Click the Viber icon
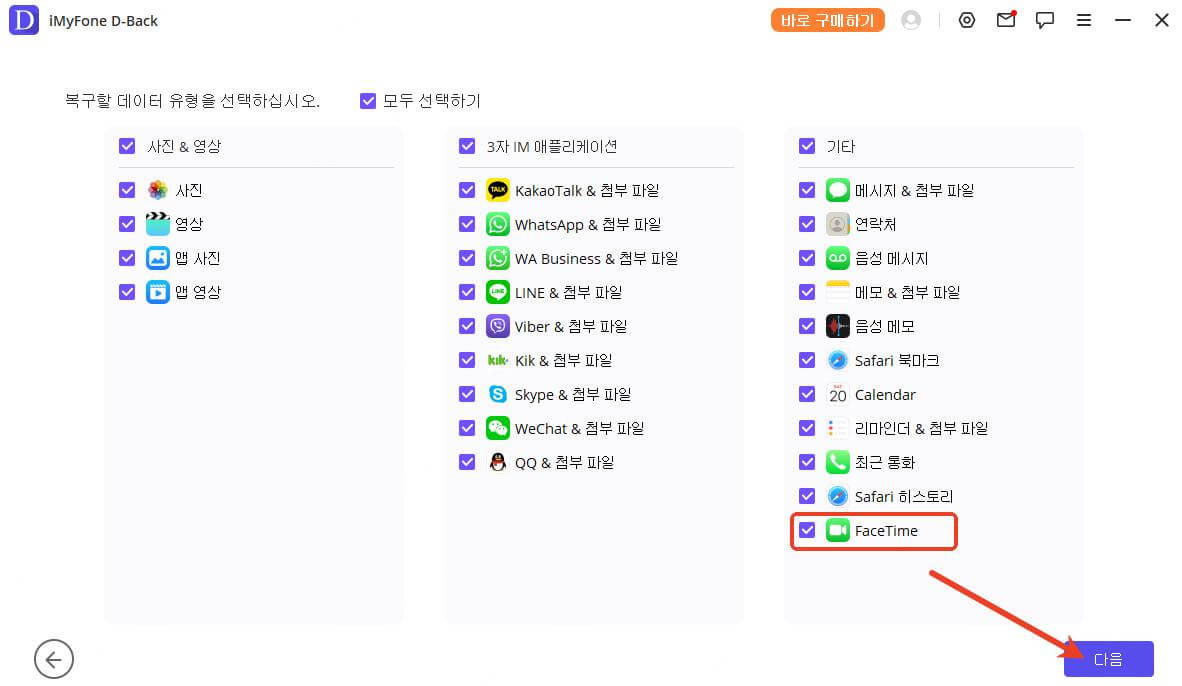Screen dimensions: 1182x686 click(498, 326)
